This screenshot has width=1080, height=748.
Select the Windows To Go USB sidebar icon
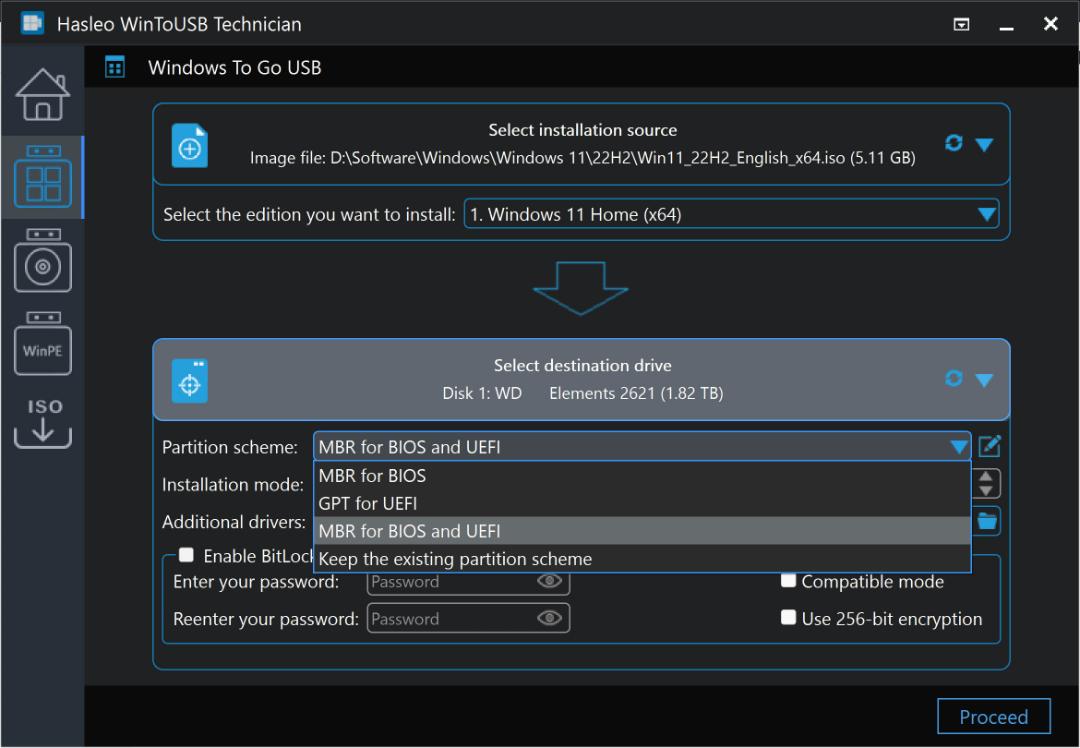(x=43, y=176)
